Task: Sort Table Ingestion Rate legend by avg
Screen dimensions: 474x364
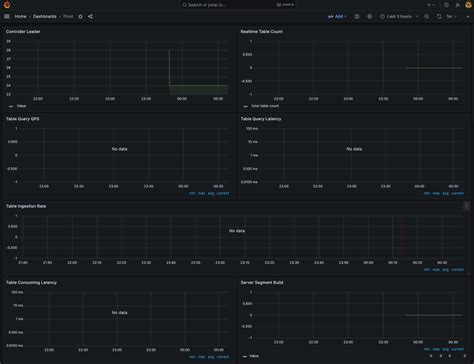Action: 445,270
